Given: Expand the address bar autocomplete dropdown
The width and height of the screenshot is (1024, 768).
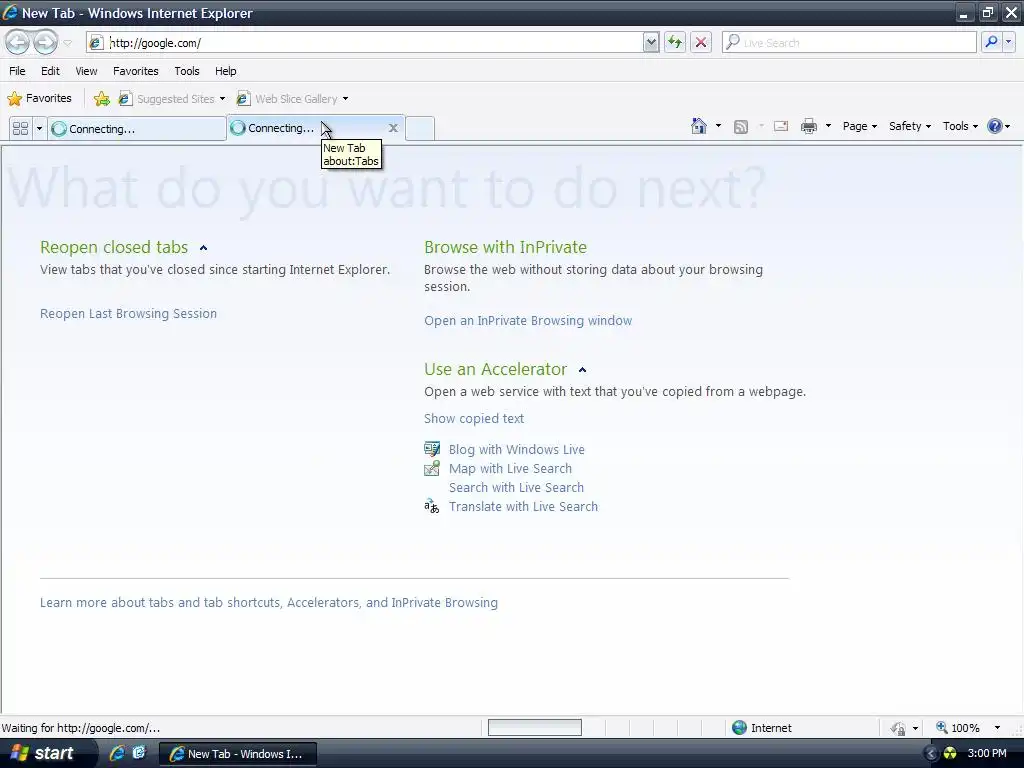Looking at the screenshot, I should (x=651, y=43).
